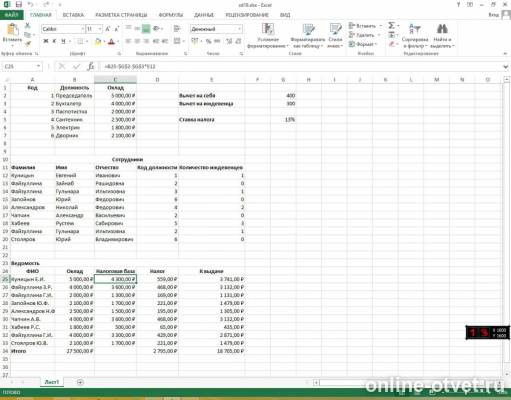Toggle underline Ч formatting

coord(63,41)
